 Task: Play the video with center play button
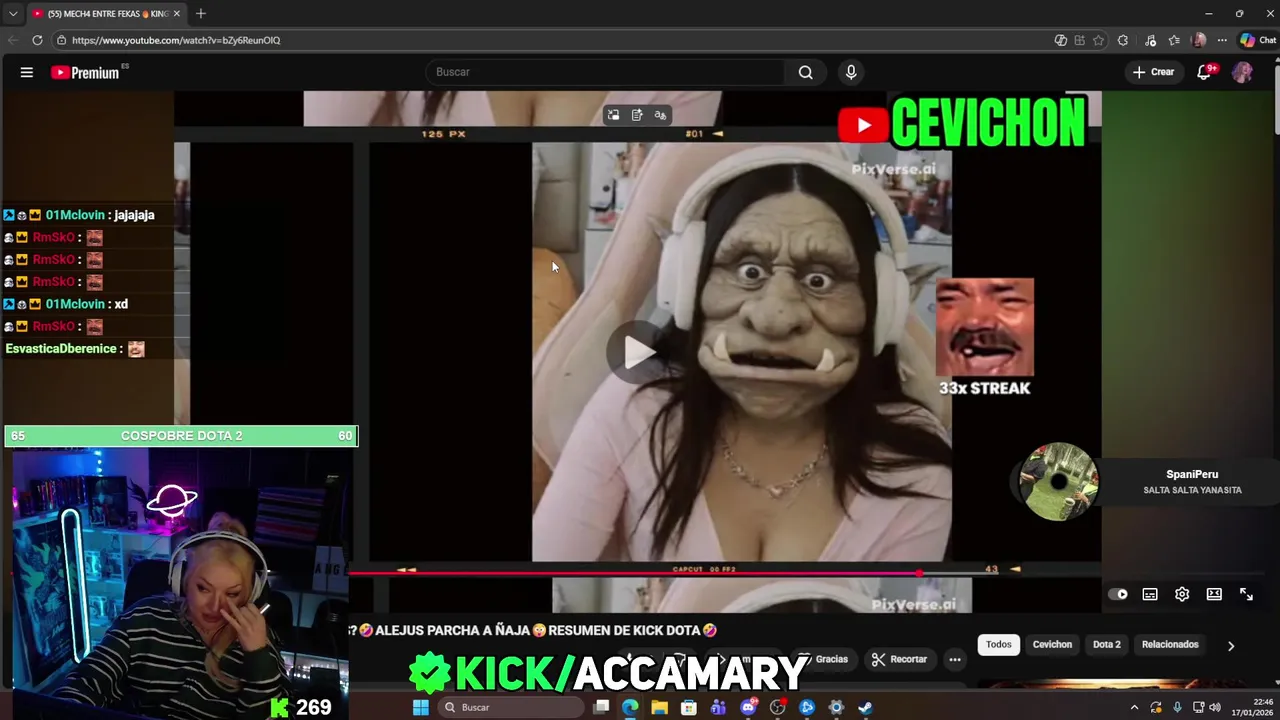tap(639, 351)
